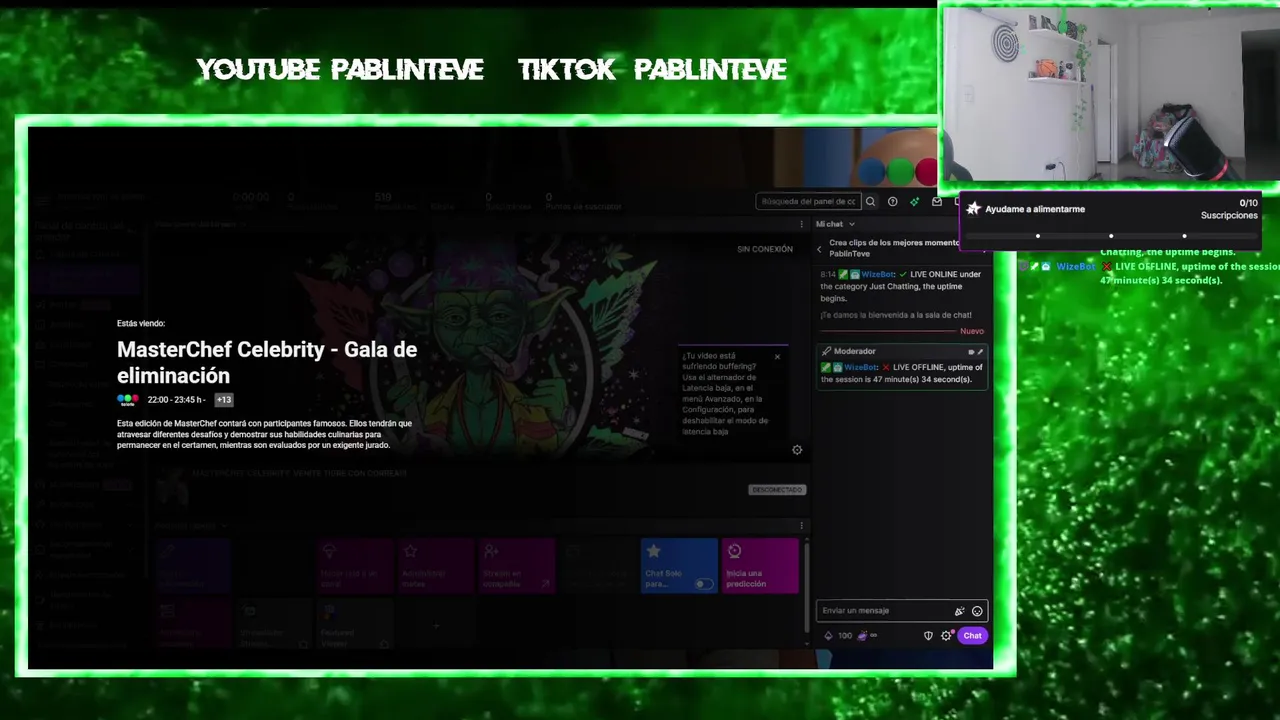Click WizeBot name in LIVE ONLINE message
The width and height of the screenshot is (1280, 720).
click(x=878, y=274)
